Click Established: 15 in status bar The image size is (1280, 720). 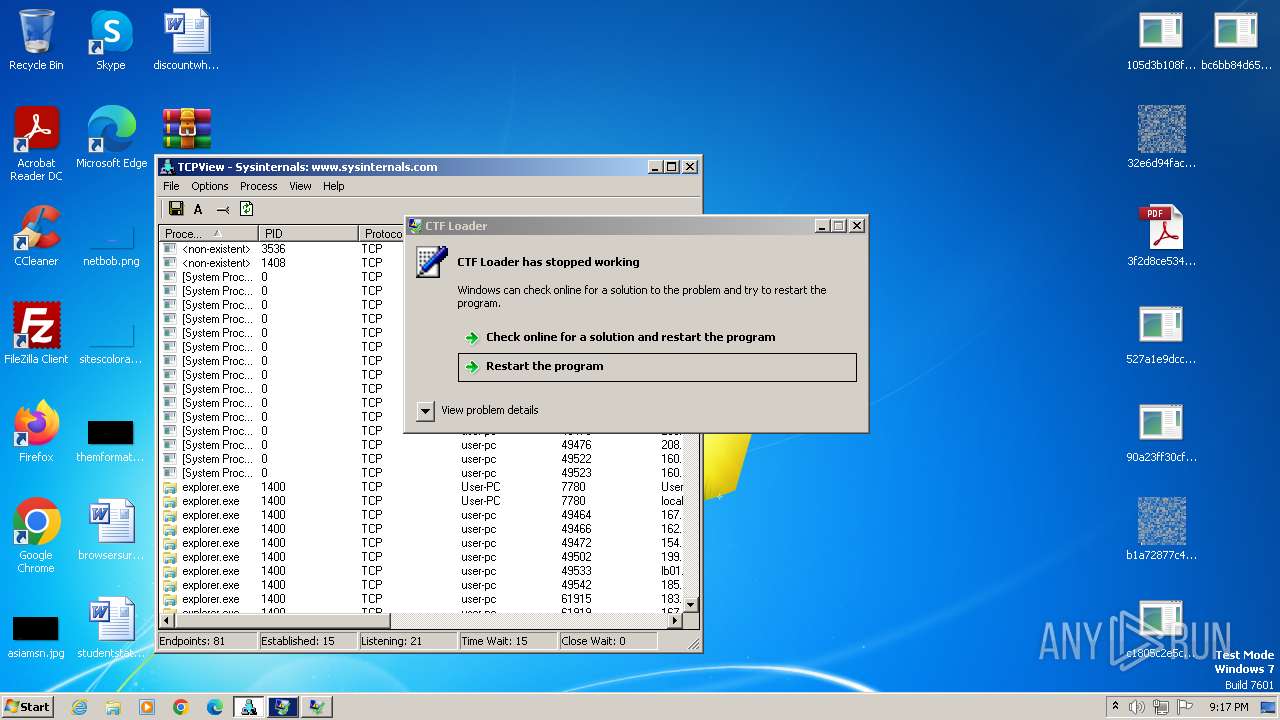pyautogui.click(x=308, y=641)
